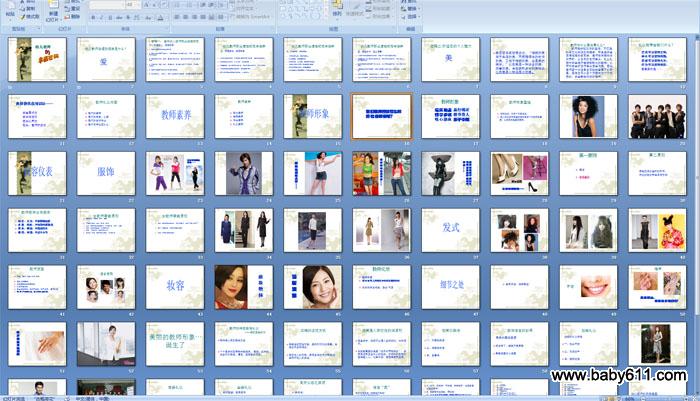
Task: Click the Decrease Indent icon
Action: coord(203,4)
